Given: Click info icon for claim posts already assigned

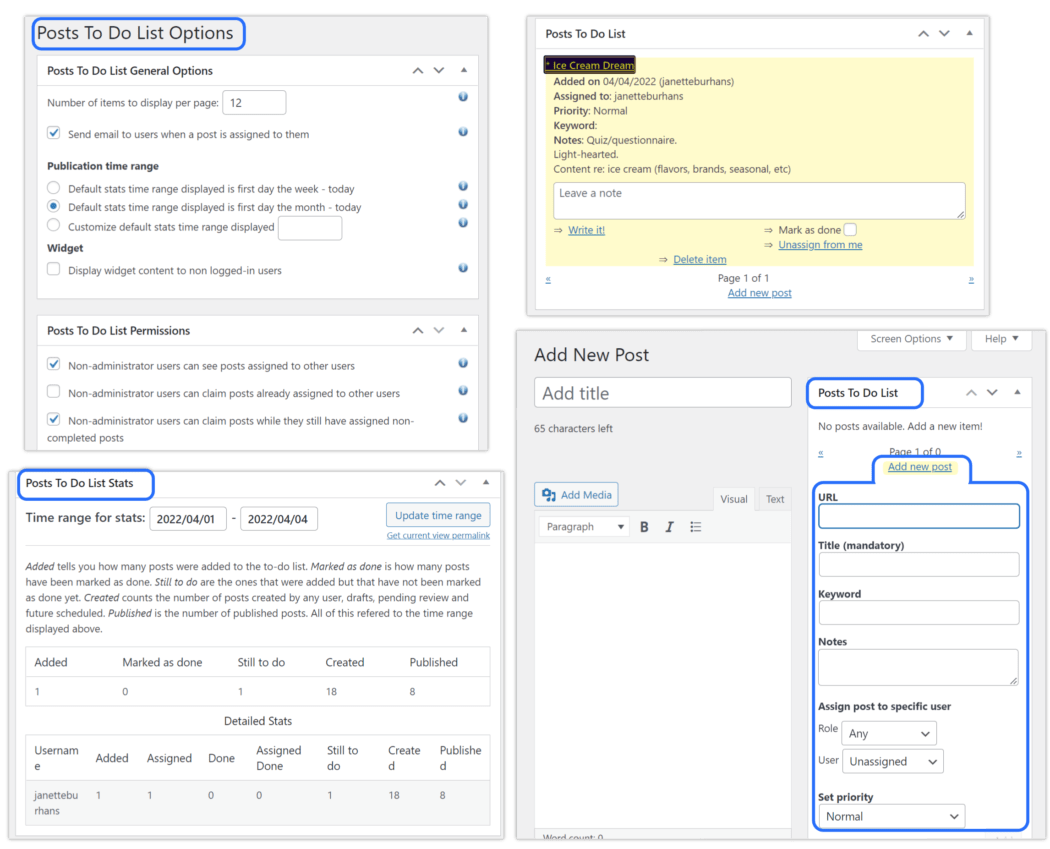Looking at the screenshot, I should 463,390.
